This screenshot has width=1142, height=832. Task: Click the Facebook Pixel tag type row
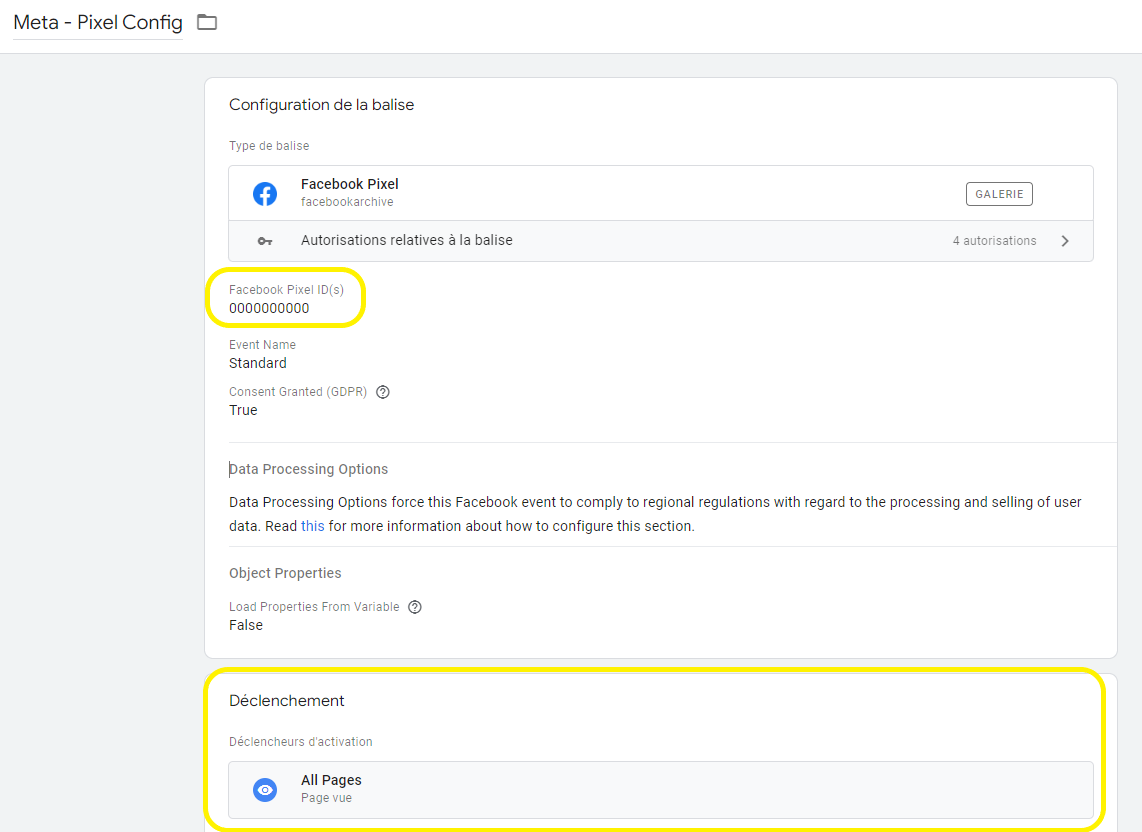[x=600, y=192]
